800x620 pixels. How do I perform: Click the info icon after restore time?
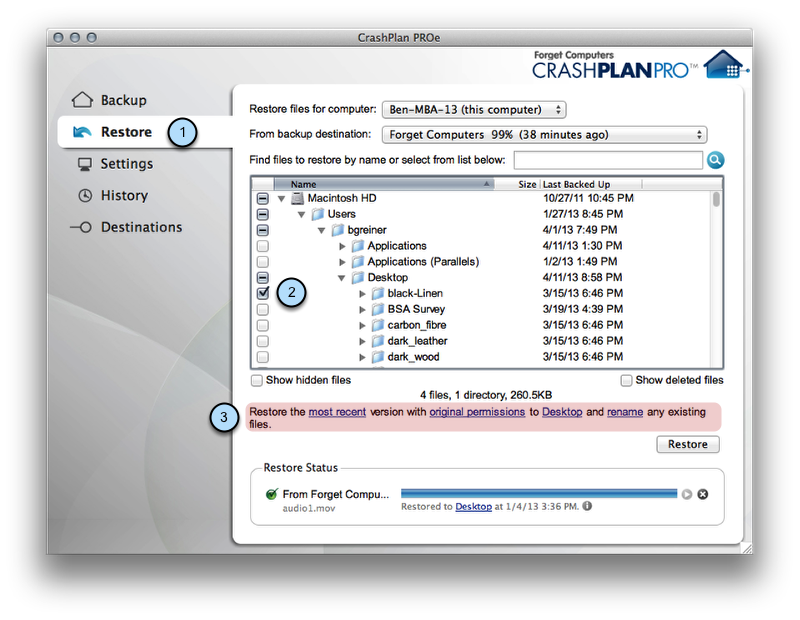tap(587, 506)
